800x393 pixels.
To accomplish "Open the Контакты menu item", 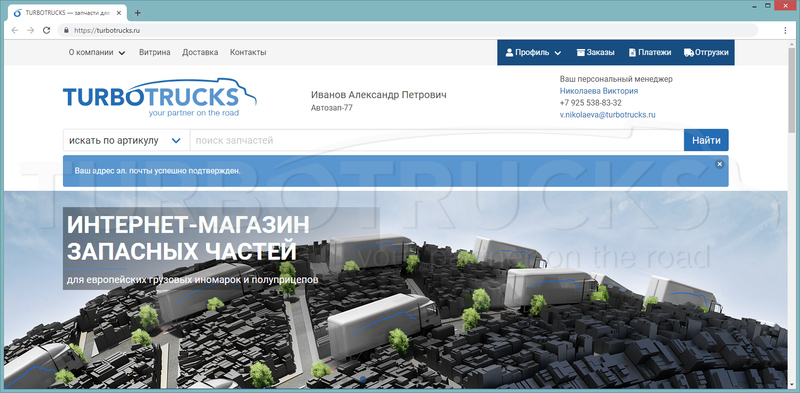I will (x=248, y=53).
